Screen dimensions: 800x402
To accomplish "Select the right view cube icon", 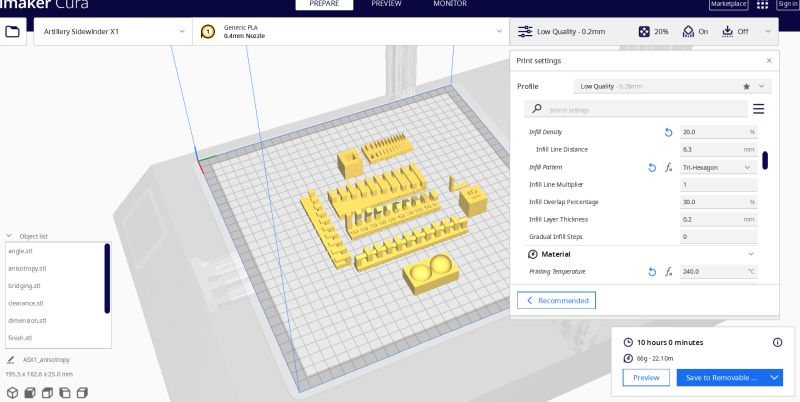I will (x=82, y=393).
